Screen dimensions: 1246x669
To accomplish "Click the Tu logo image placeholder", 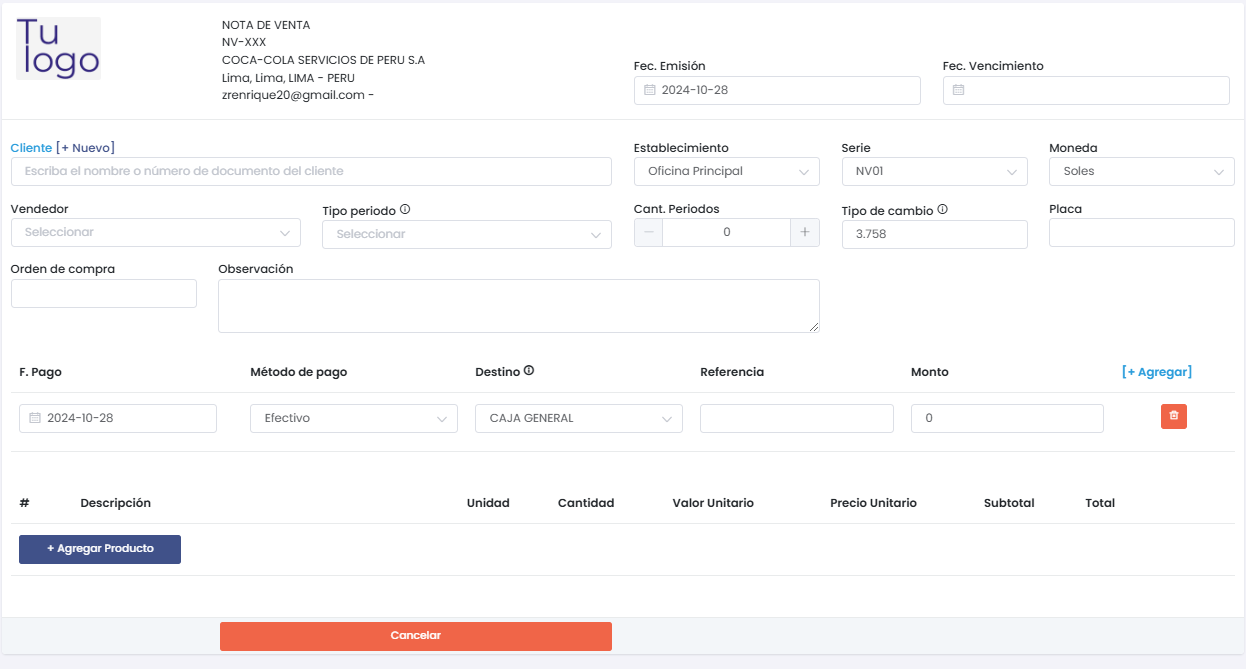I will (57, 47).
